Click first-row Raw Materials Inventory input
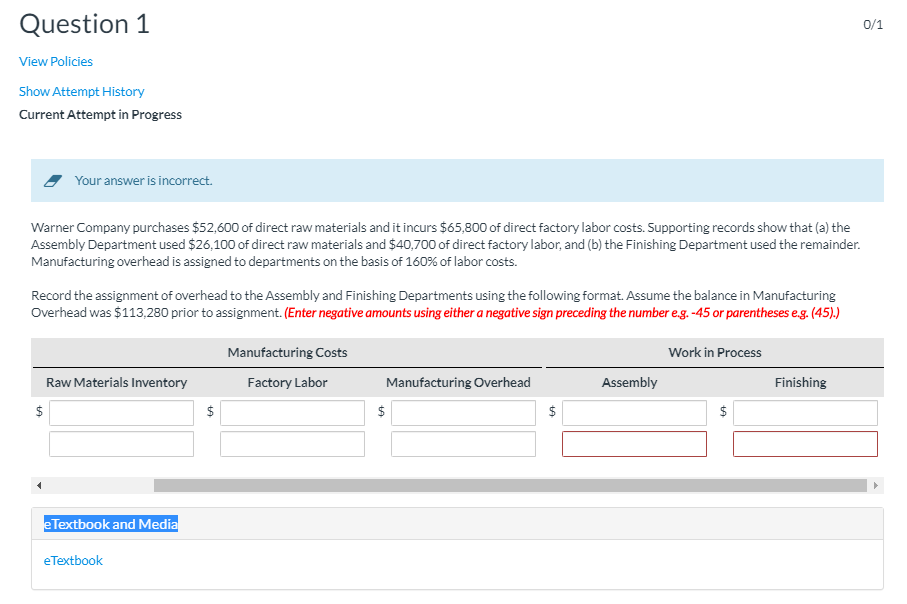Viewport: 907px width, 604px height. click(x=121, y=413)
